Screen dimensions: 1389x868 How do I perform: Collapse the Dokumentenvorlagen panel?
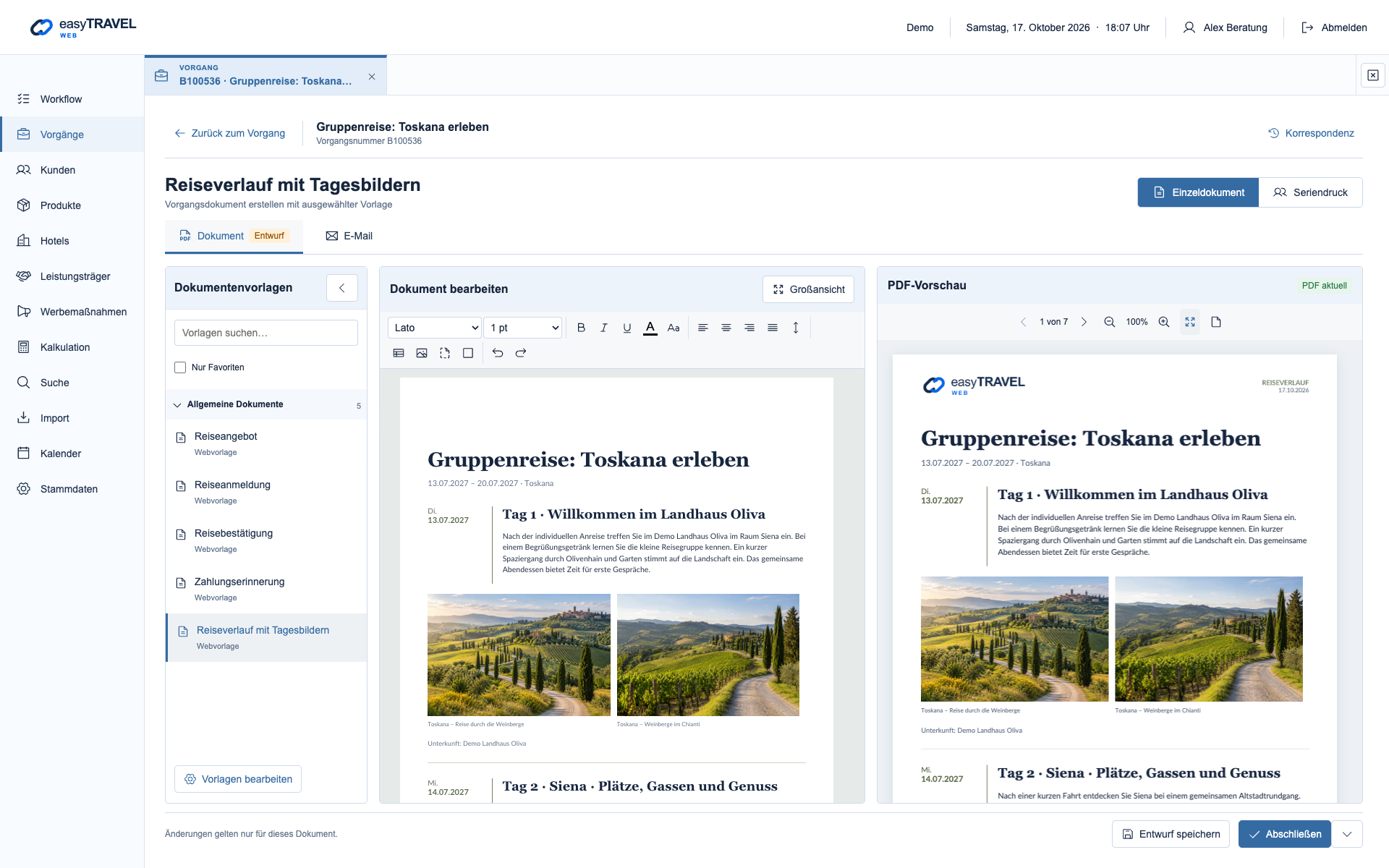click(342, 288)
